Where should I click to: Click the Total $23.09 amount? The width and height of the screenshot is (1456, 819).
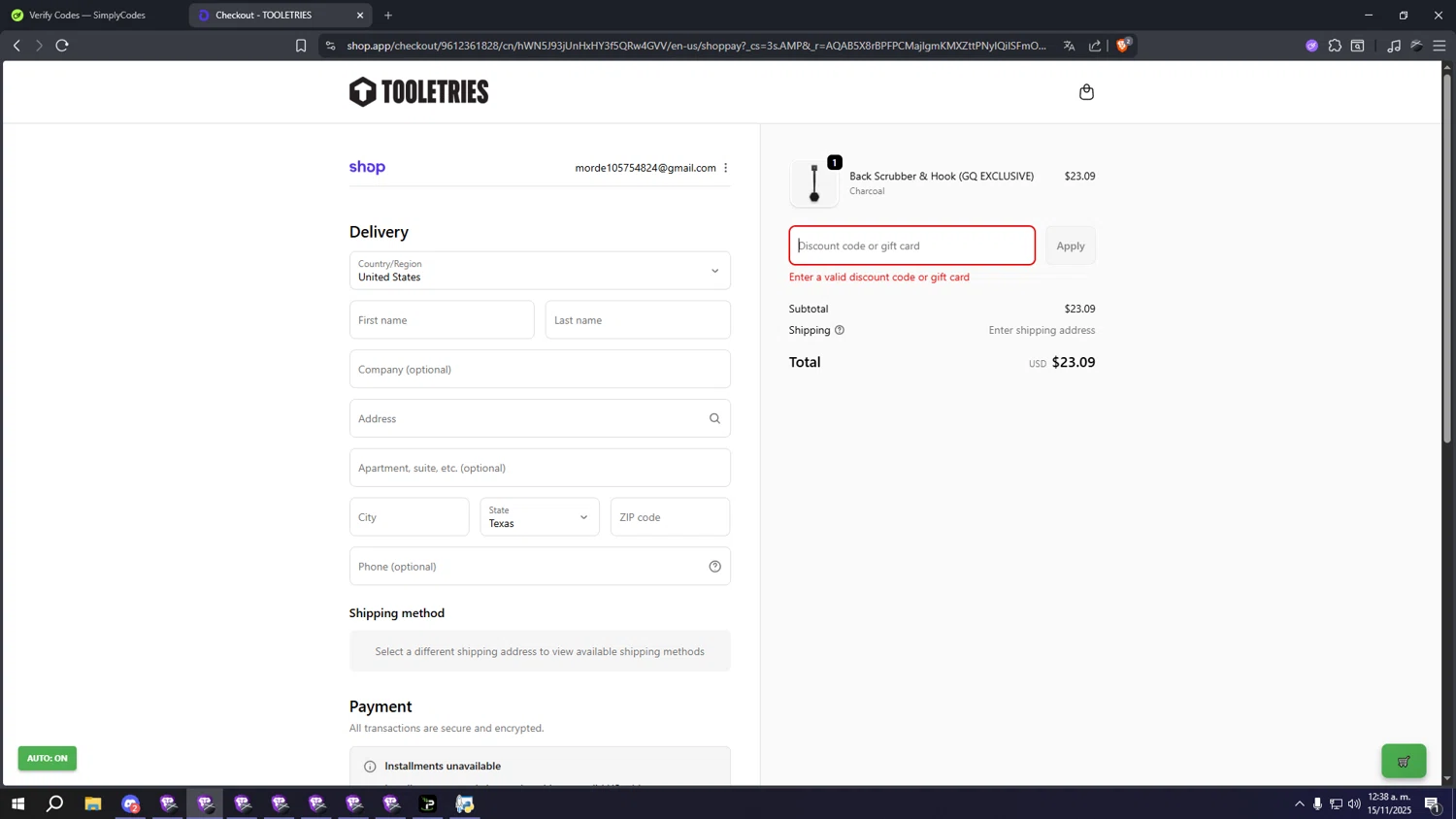[x=1074, y=363]
